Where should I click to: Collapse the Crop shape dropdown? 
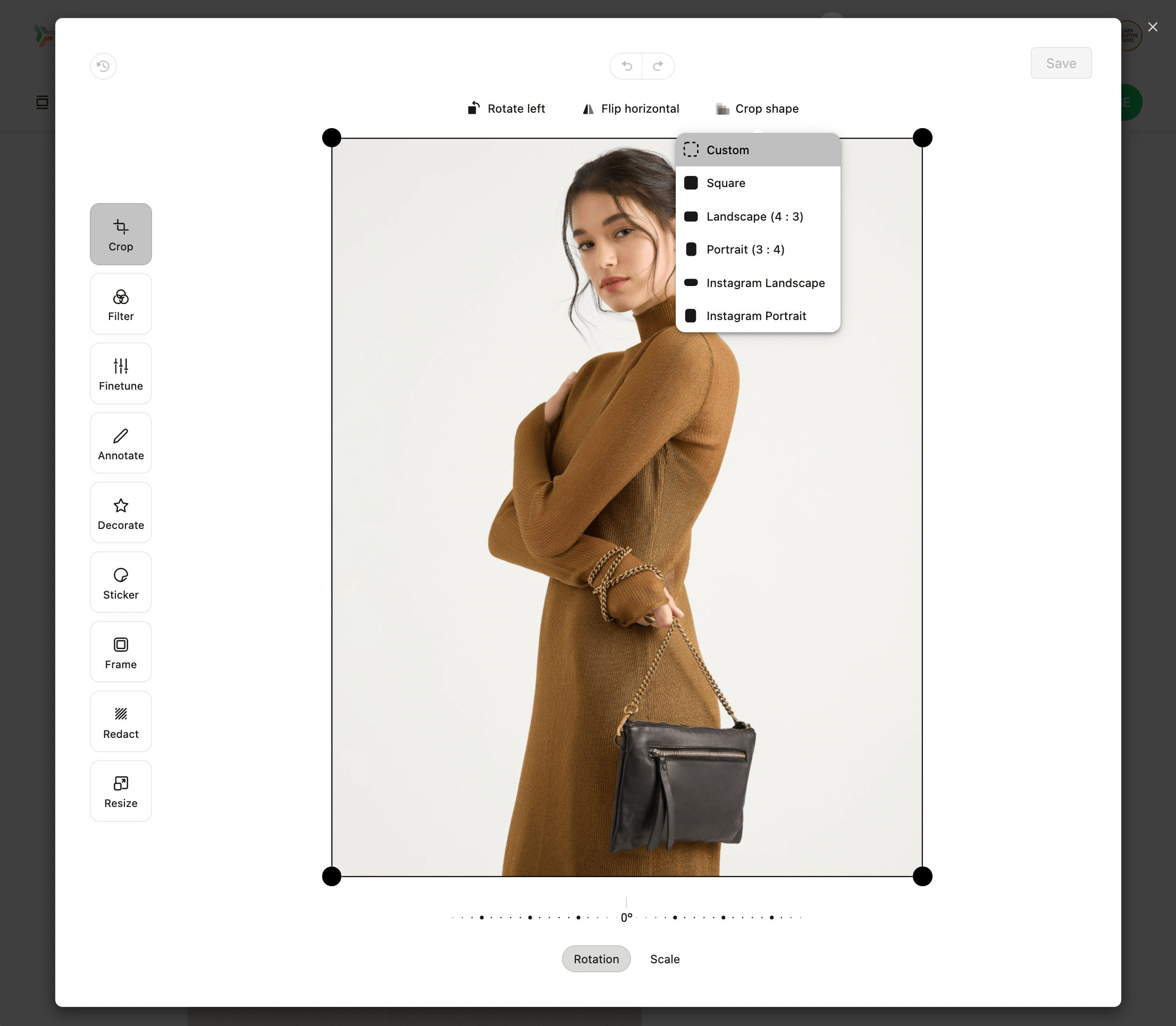click(757, 109)
